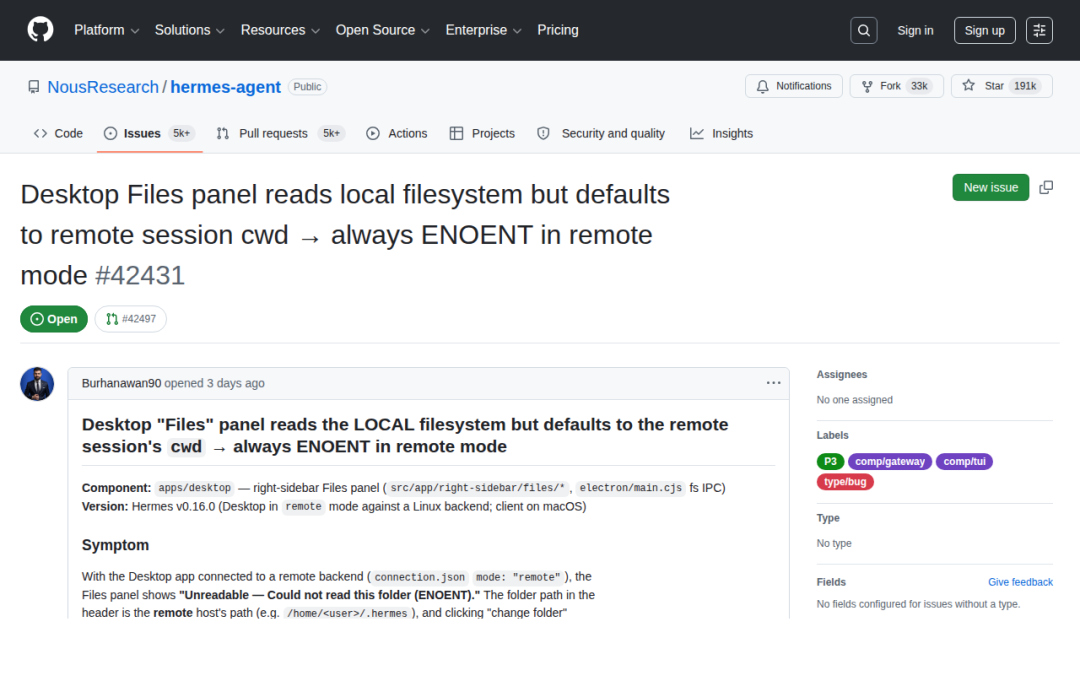1080x692 pixels.
Task: Click the connection.json code snippet
Action: [x=419, y=577]
